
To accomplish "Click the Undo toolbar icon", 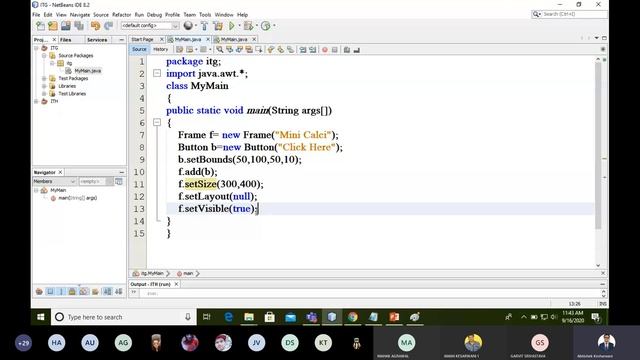I will pos(96,26).
